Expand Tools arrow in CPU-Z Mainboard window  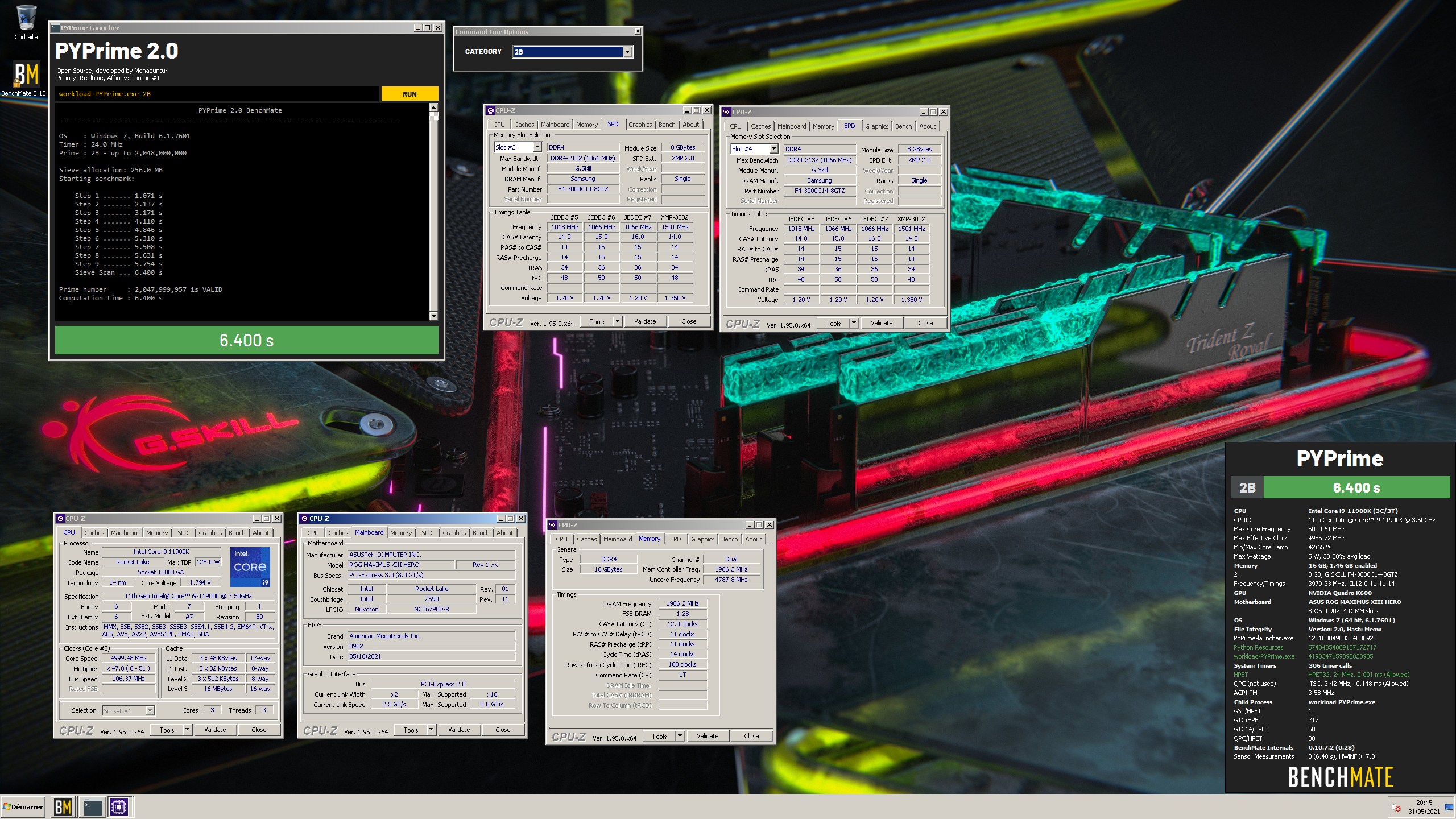431,730
